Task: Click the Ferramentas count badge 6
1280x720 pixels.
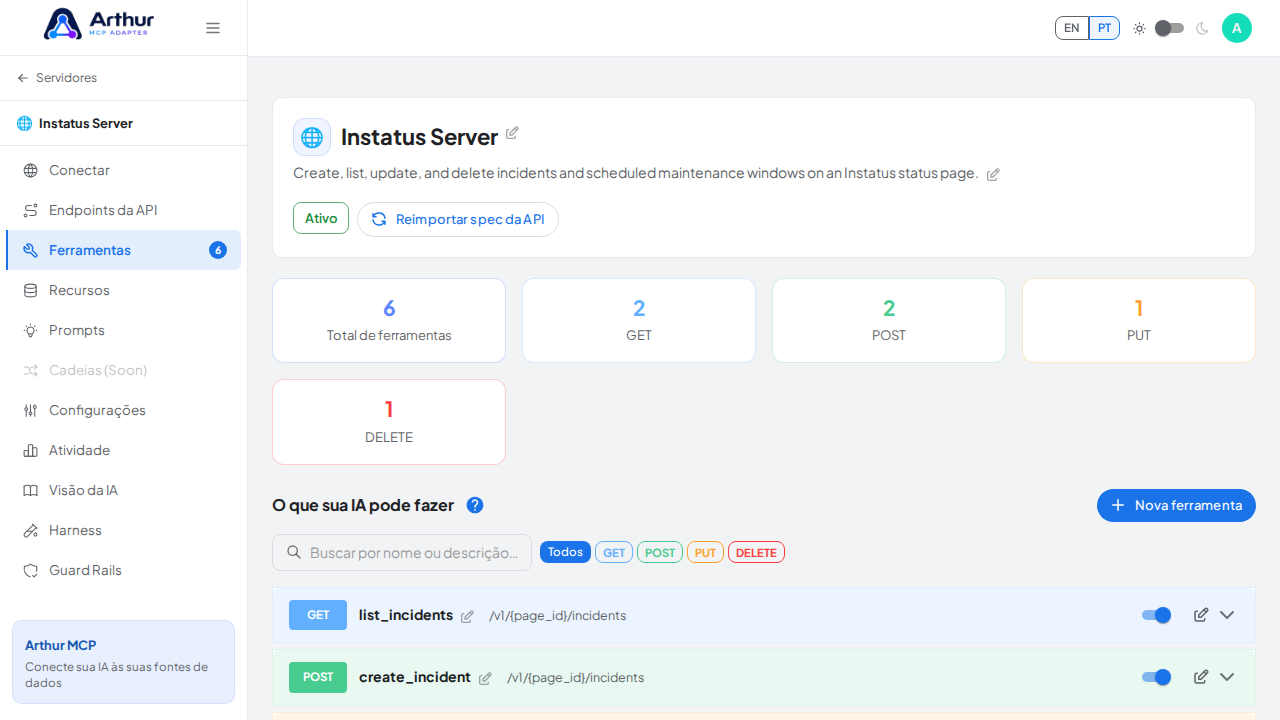Action: pos(218,250)
